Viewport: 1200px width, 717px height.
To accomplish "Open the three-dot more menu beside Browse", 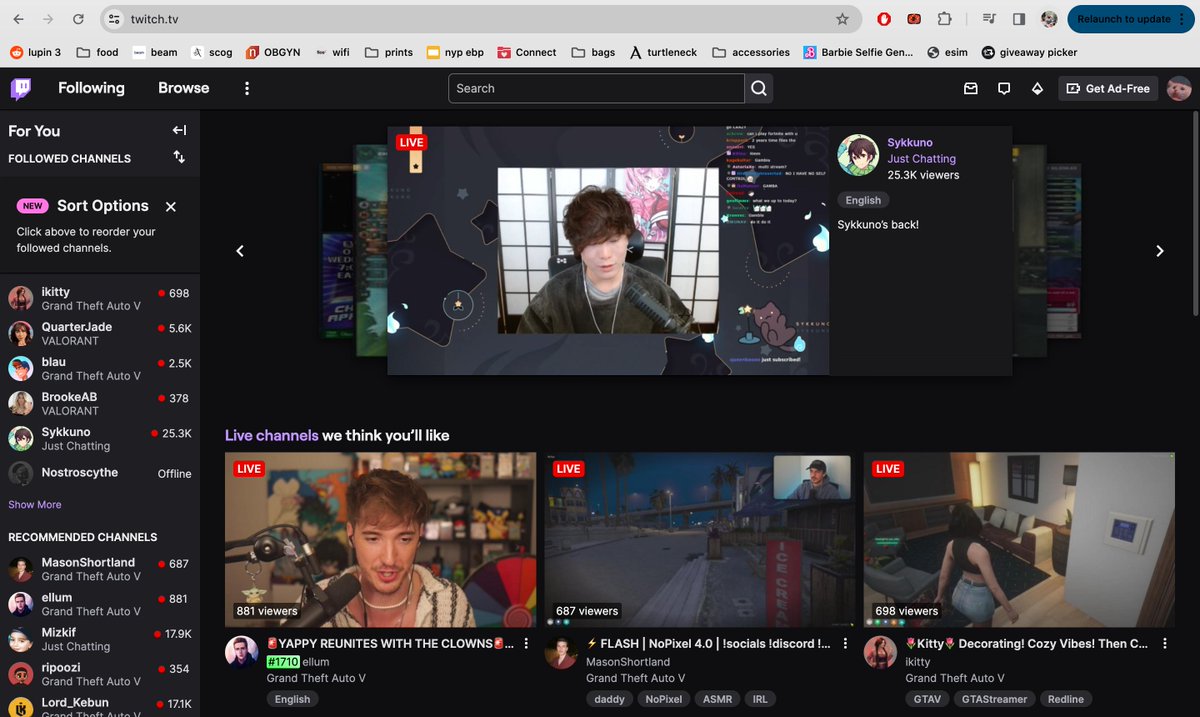I will [x=247, y=88].
